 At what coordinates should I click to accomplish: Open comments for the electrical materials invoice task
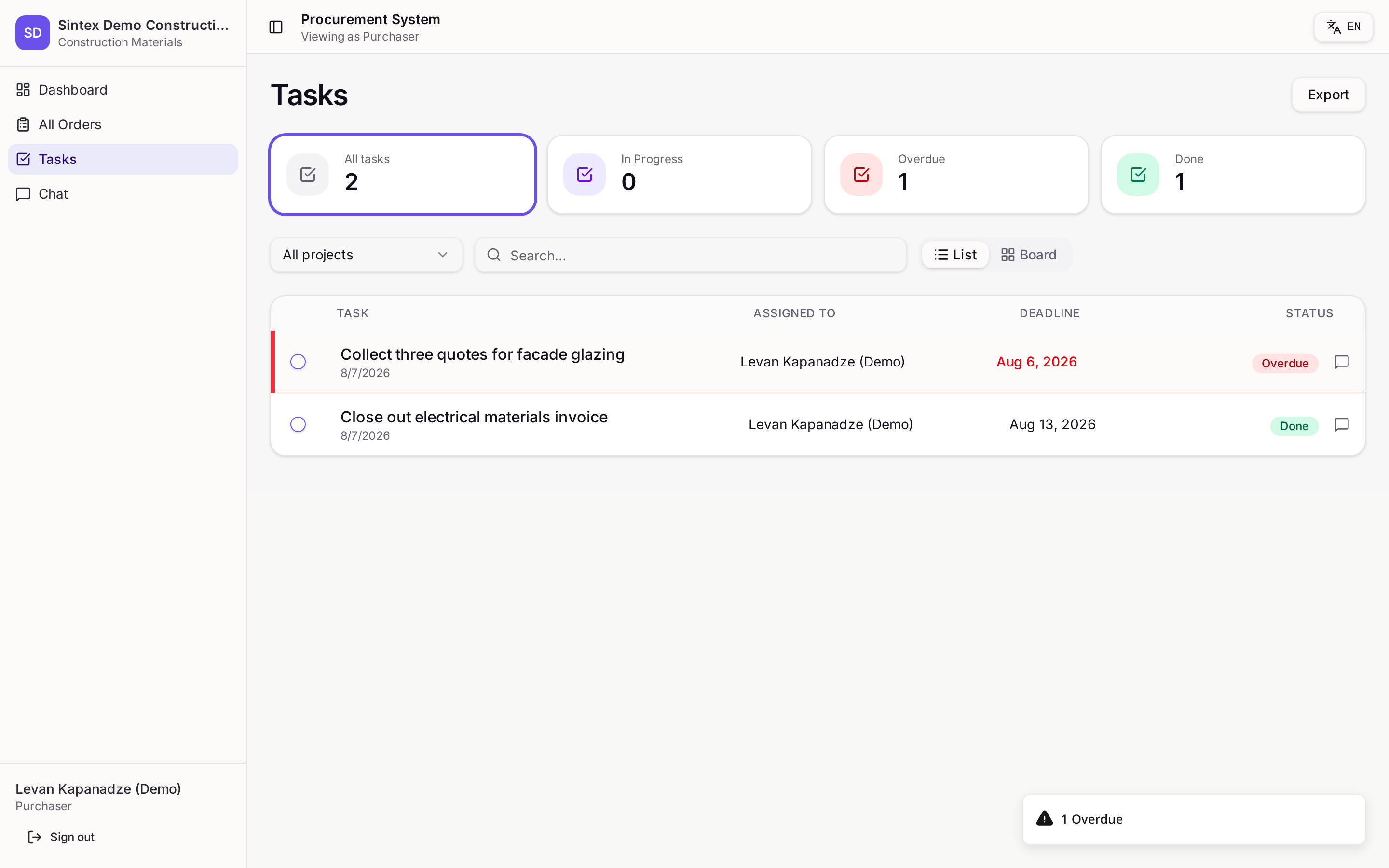click(x=1341, y=424)
